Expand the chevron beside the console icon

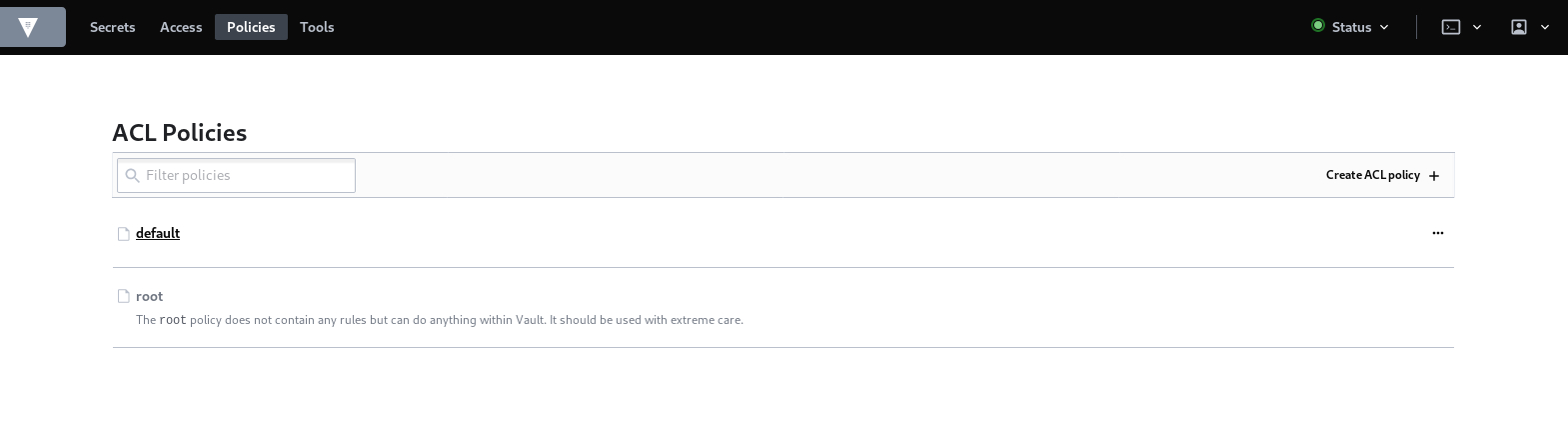point(1477,27)
